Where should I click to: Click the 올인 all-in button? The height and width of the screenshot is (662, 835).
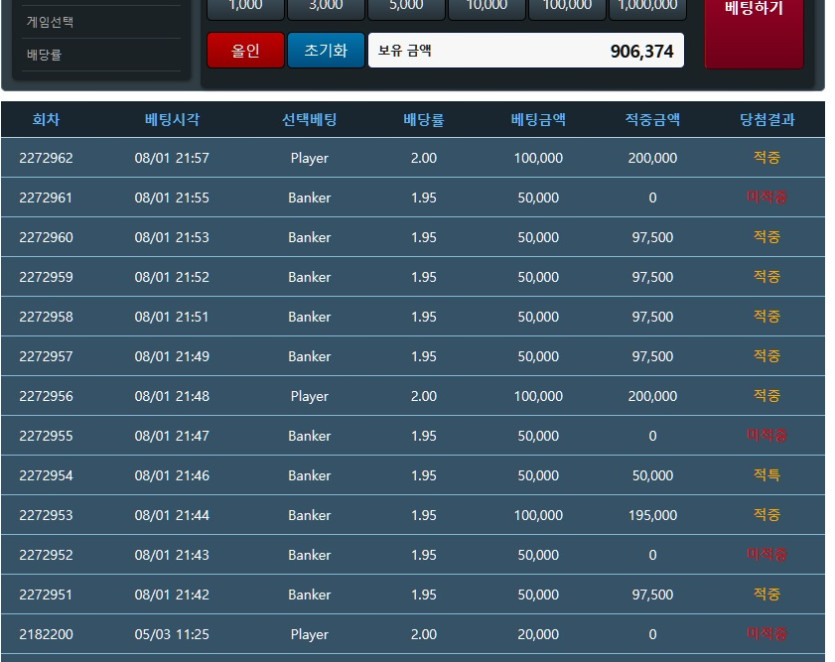[x=245, y=51]
